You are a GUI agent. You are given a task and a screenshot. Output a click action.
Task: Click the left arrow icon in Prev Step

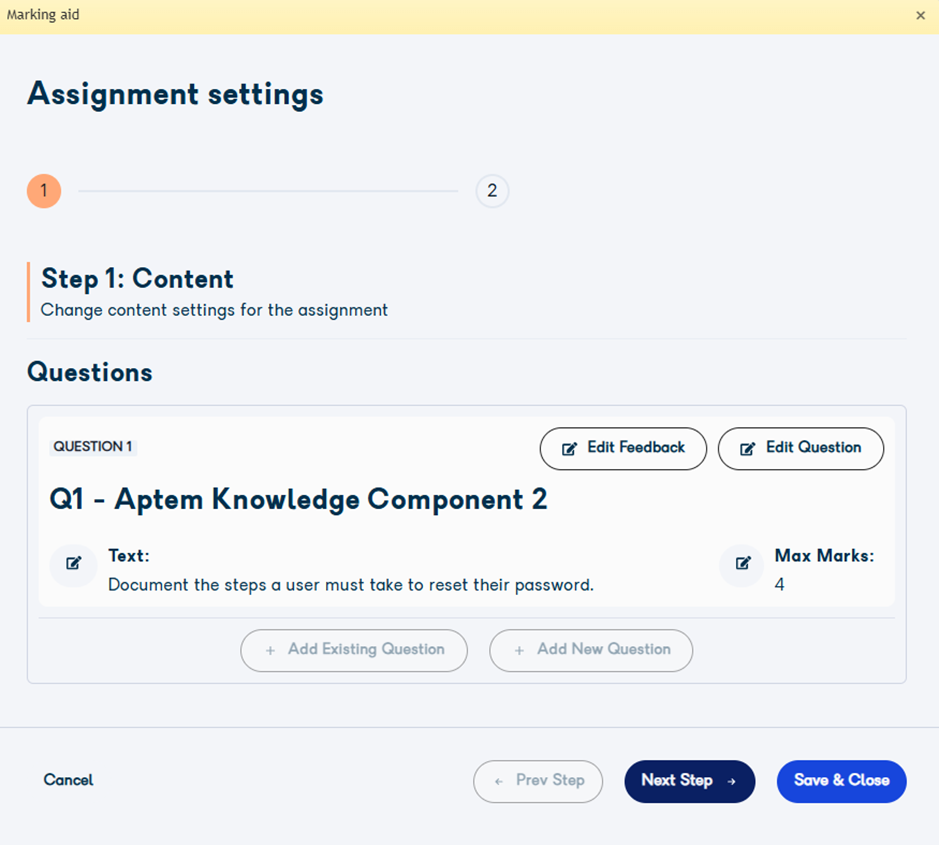498,782
